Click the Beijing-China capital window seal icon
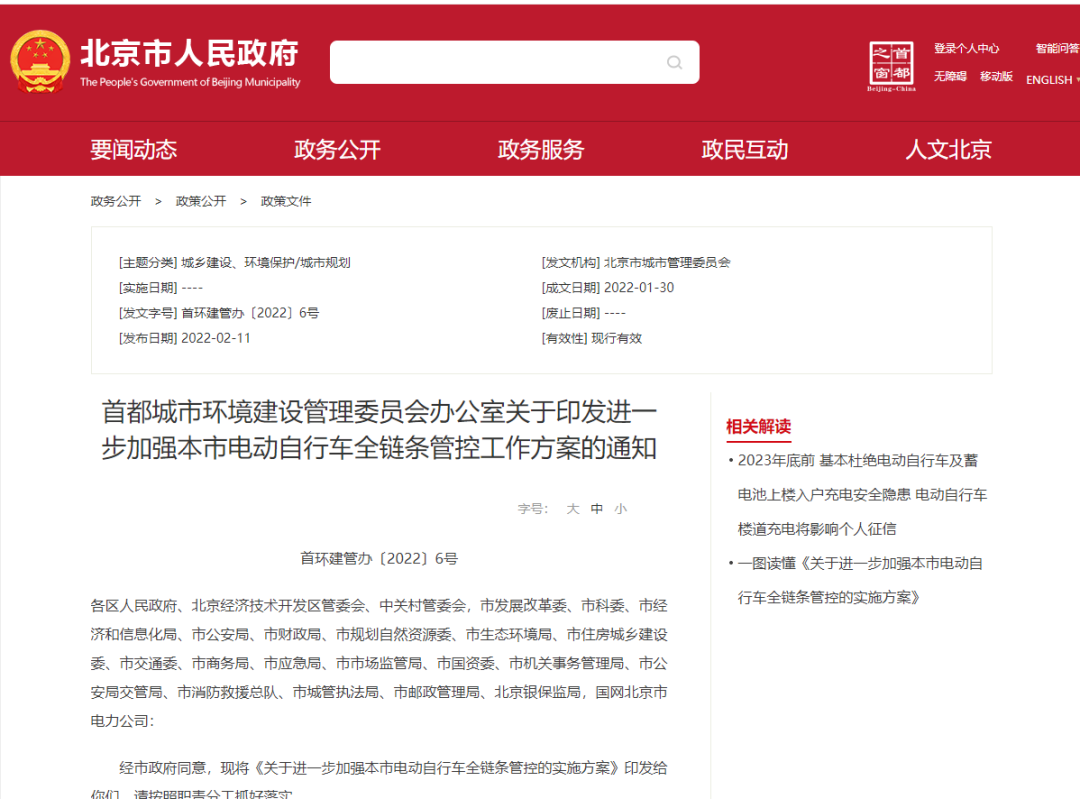This screenshot has width=1080, height=799. coord(891,66)
